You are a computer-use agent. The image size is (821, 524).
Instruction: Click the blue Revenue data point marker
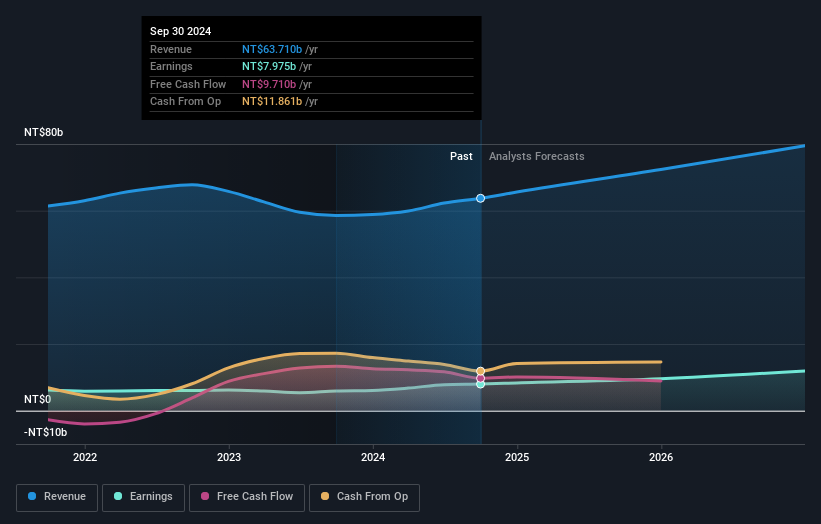pos(481,198)
